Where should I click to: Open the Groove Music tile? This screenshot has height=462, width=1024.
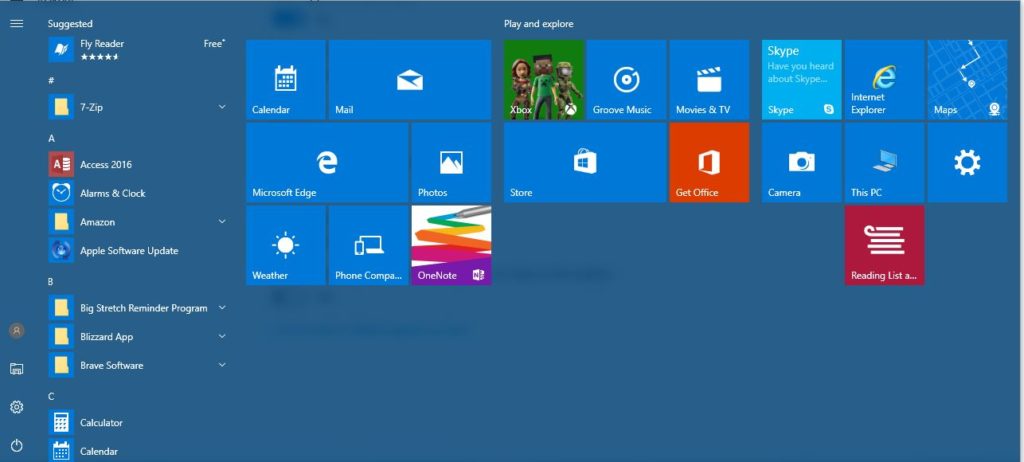[626, 79]
